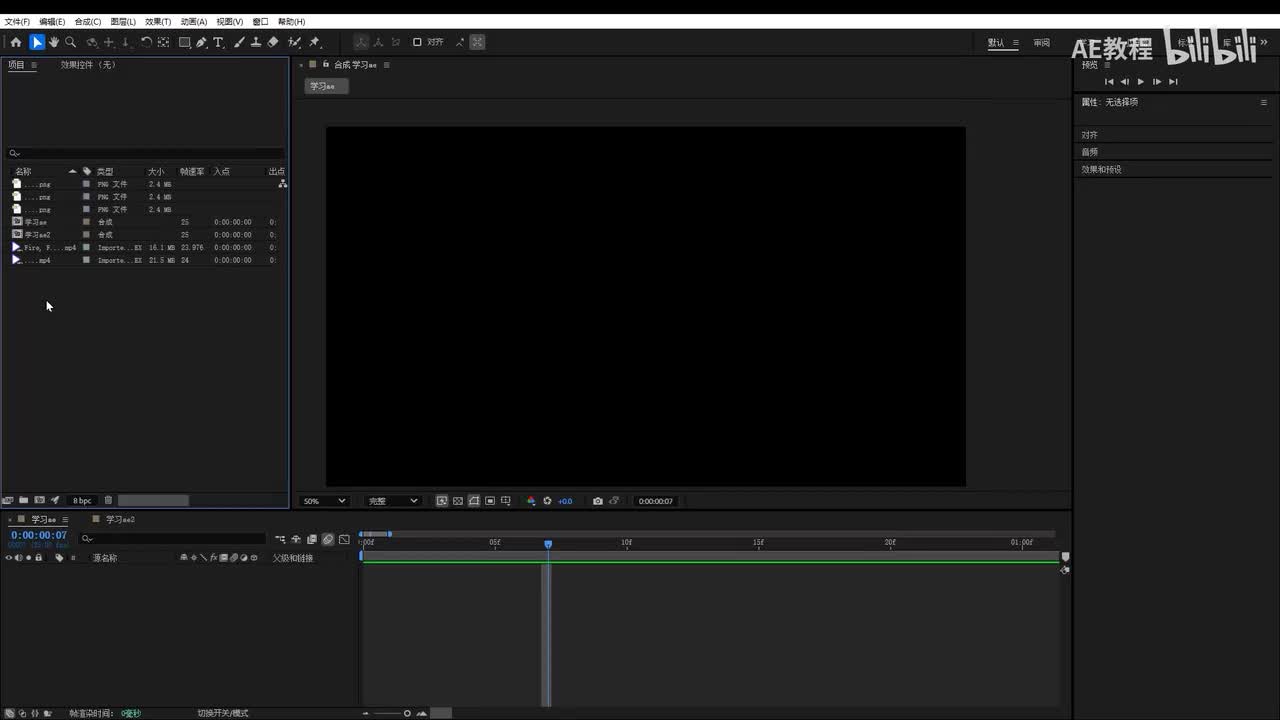The height and width of the screenshot is (720, 1280).
Task: Select the Rectangle shape tool
Action: 185,42
